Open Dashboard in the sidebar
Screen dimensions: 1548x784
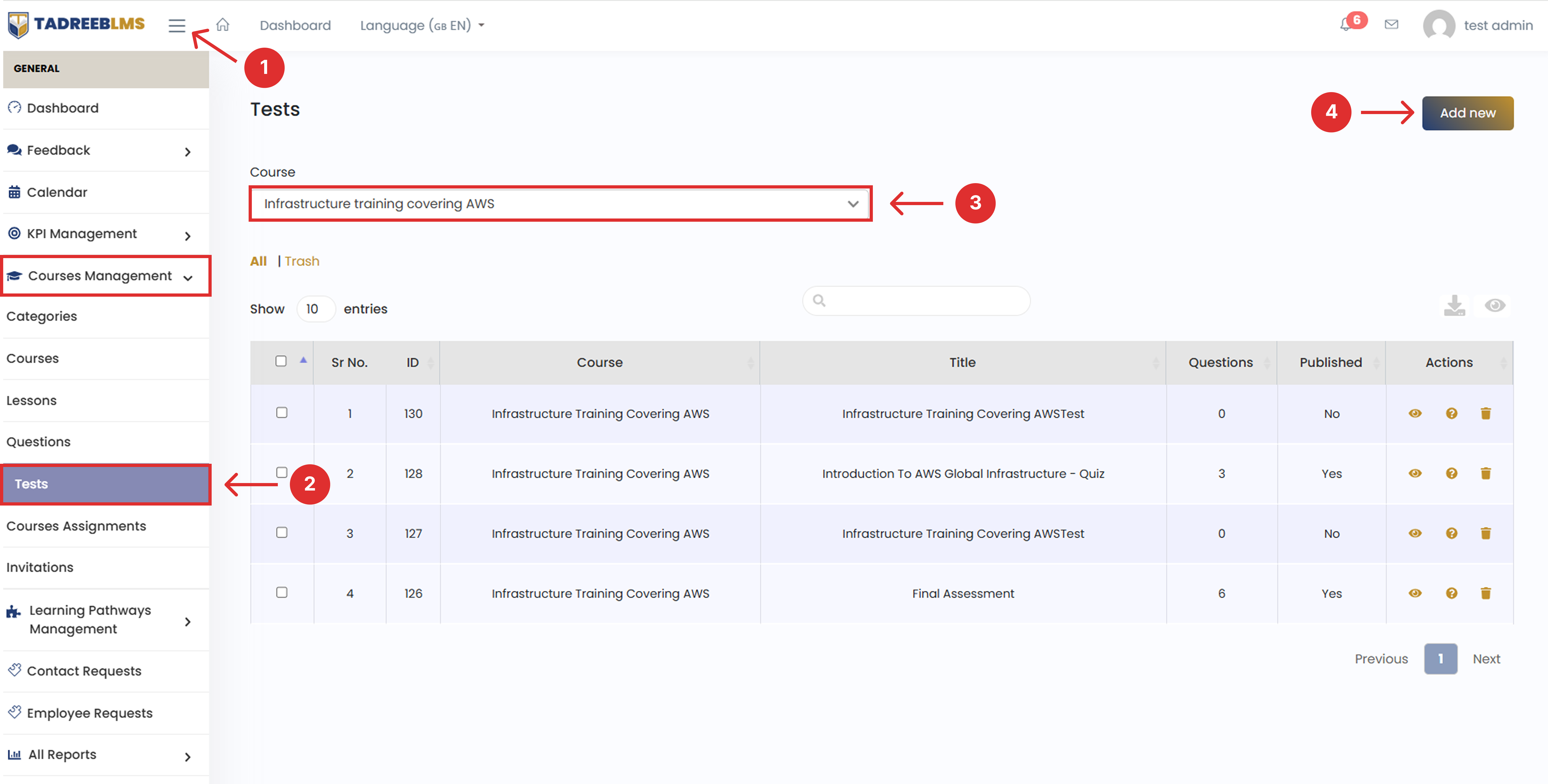coord(106,108)
